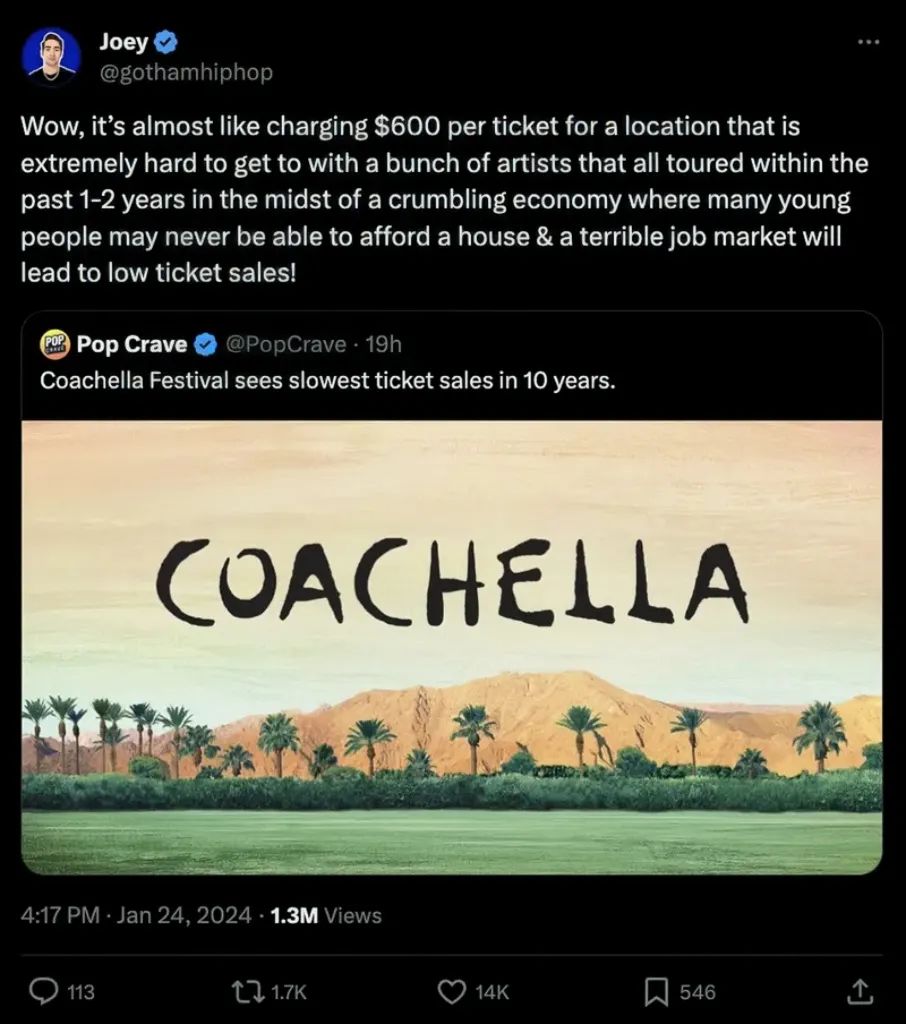Open the @gothamhiphop handle link
This screenshot has width=906, height=1024.
(186, 73)
